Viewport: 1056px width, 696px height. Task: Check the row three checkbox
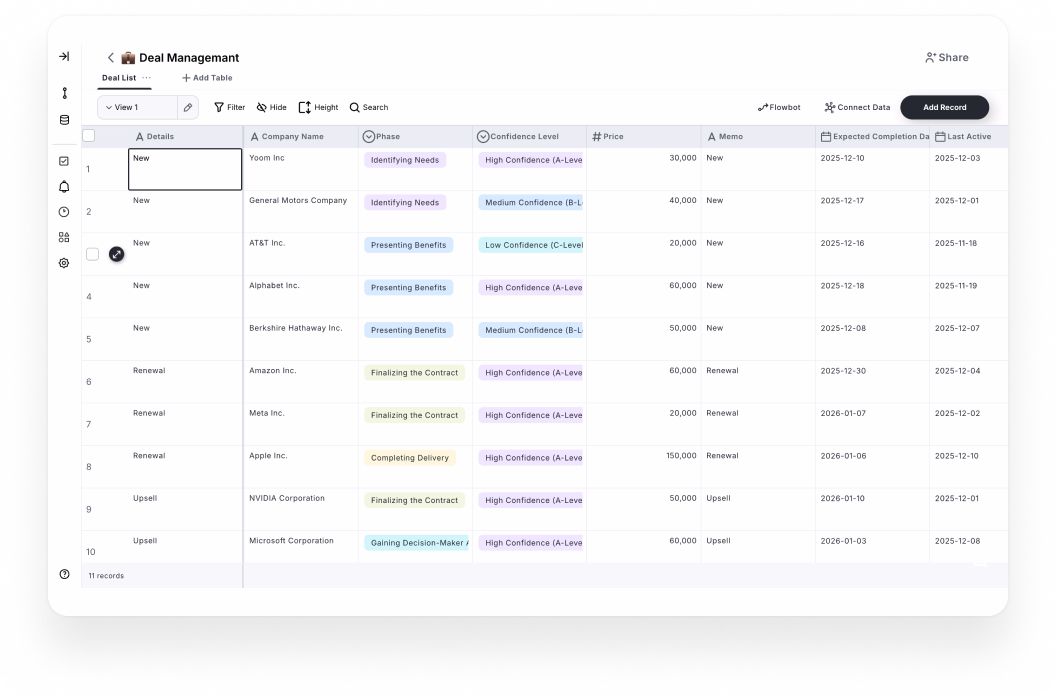92,254
